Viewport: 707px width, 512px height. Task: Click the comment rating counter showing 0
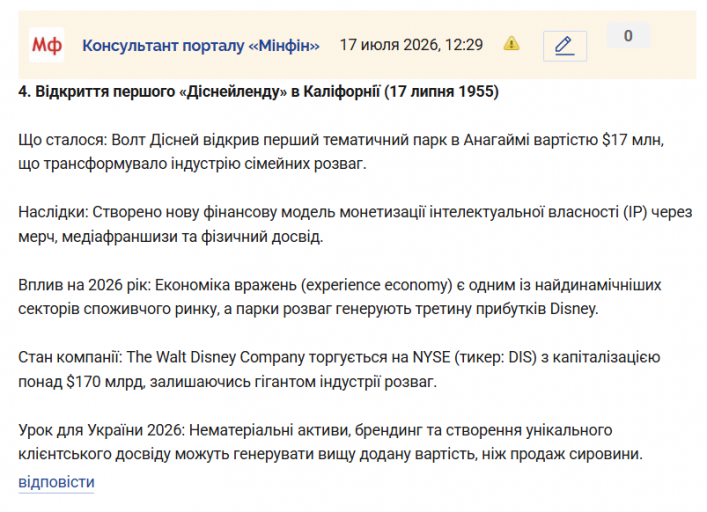(x=629, y=35)
